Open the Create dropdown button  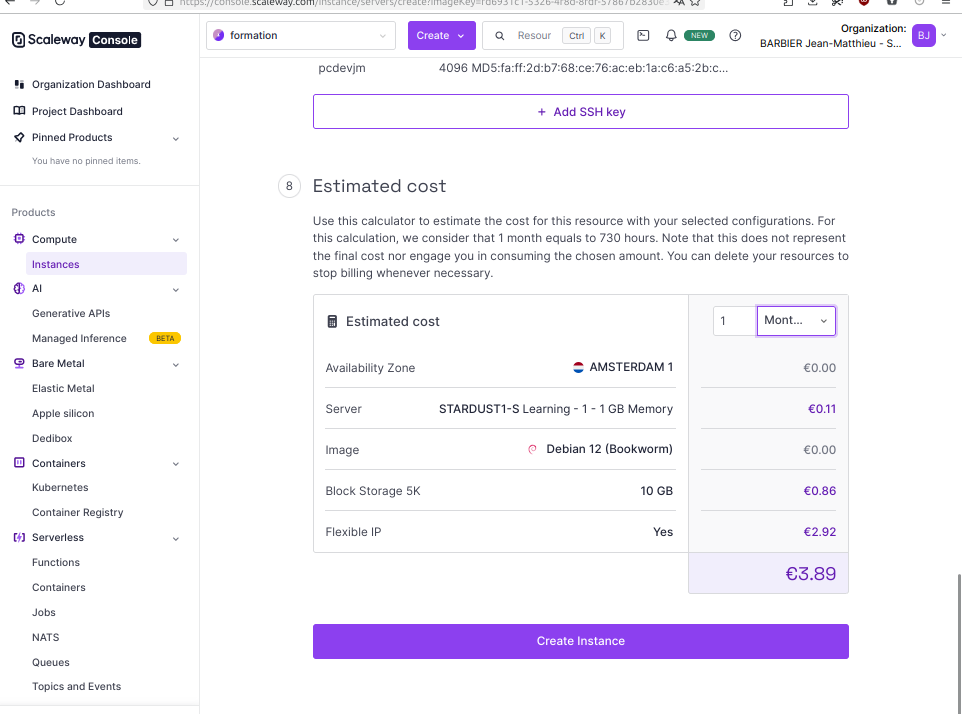[442, 36]
